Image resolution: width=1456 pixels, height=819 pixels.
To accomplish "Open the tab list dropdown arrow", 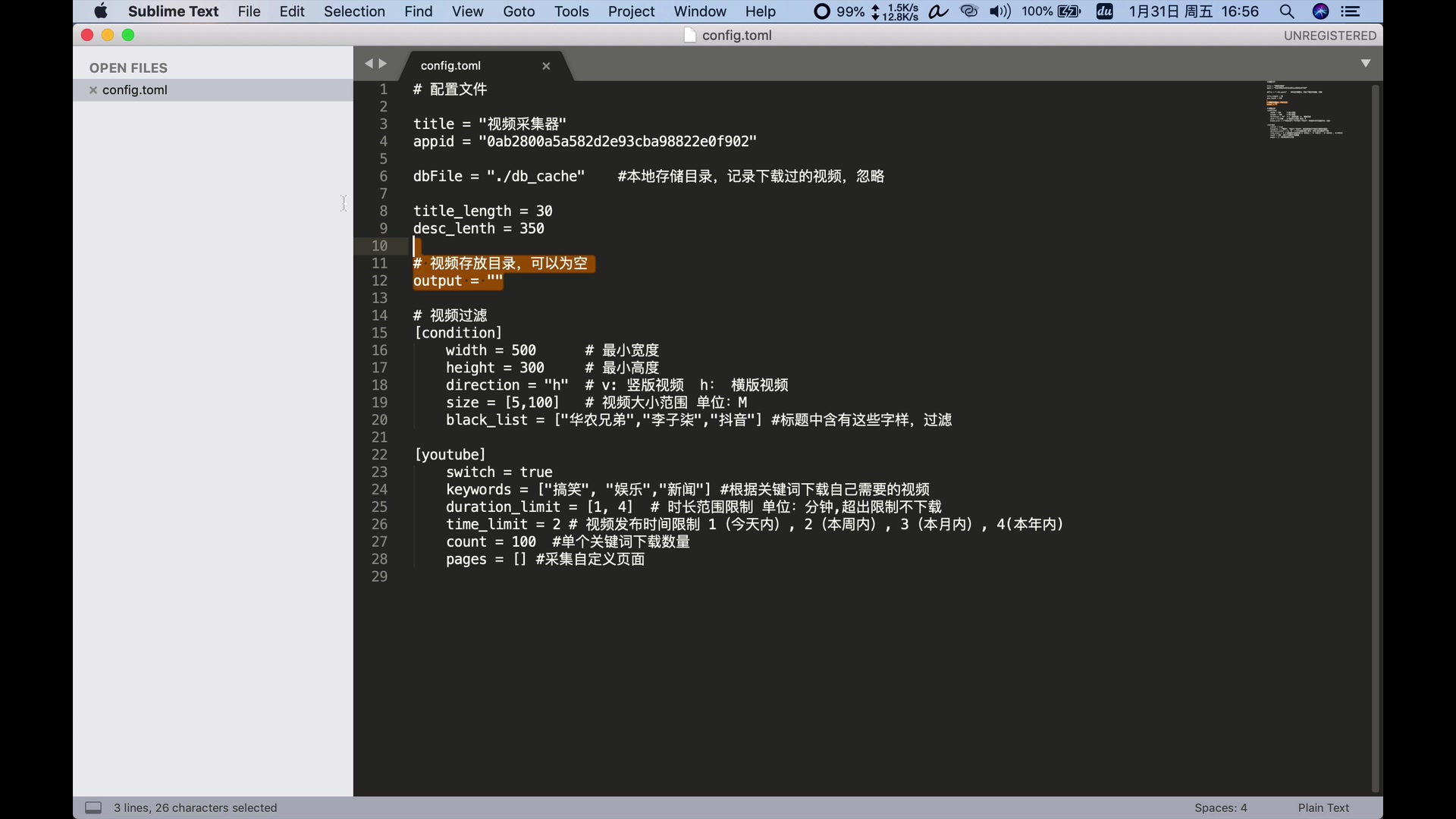I will (1366, 64).
